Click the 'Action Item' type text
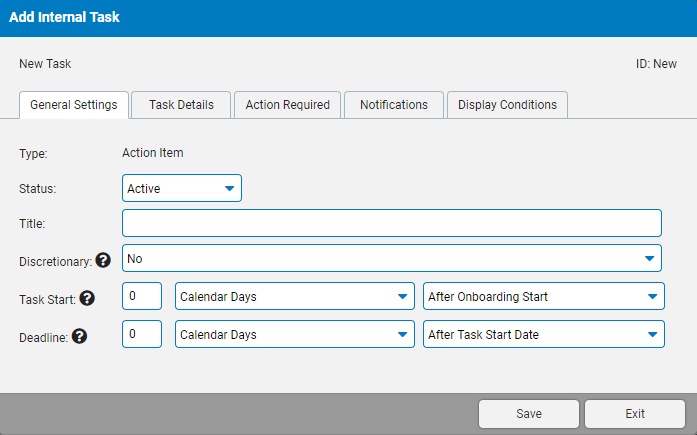The height and width of the screenshot is (435, 697). (152, 153)
